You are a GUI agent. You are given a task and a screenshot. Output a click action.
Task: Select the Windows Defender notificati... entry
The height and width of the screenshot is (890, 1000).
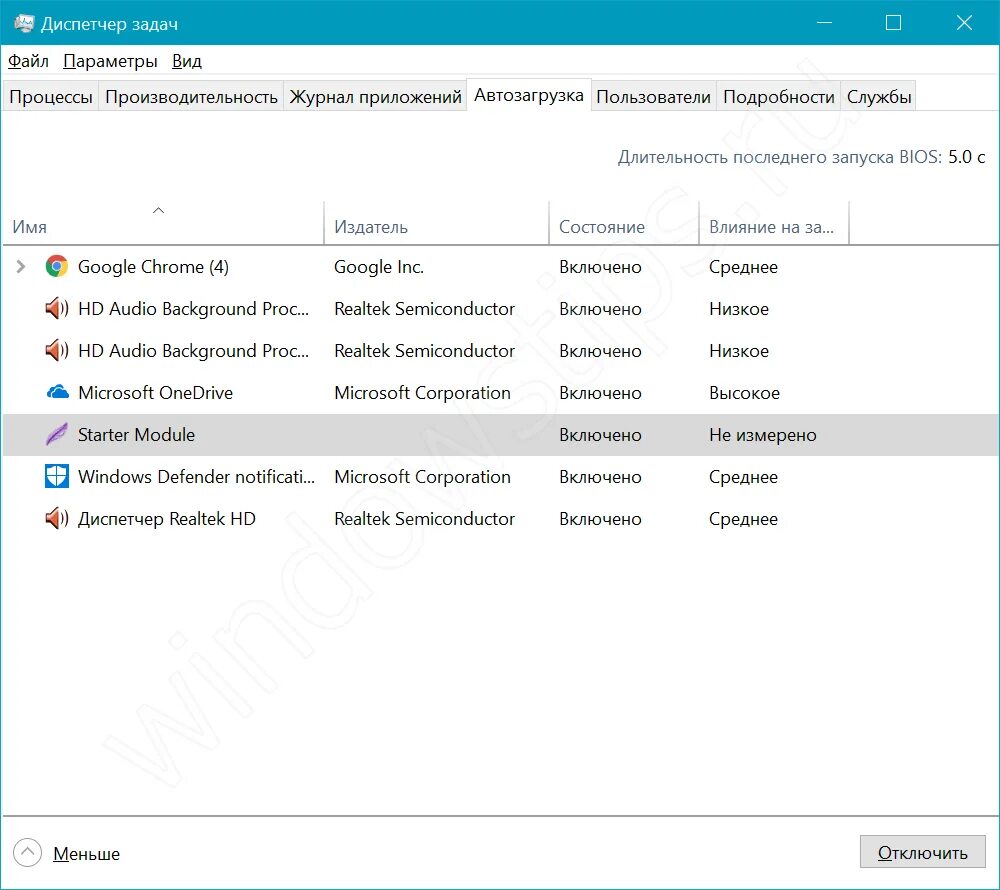196,477
